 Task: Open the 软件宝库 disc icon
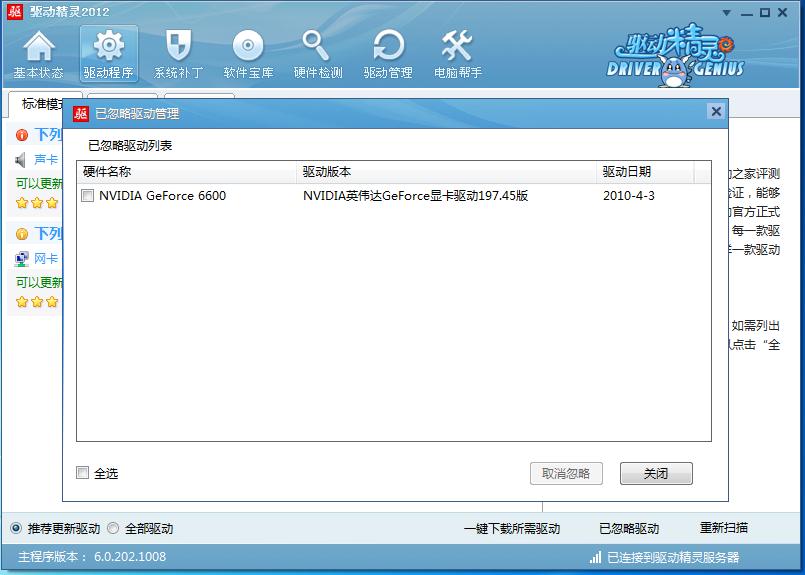[248, 54]
